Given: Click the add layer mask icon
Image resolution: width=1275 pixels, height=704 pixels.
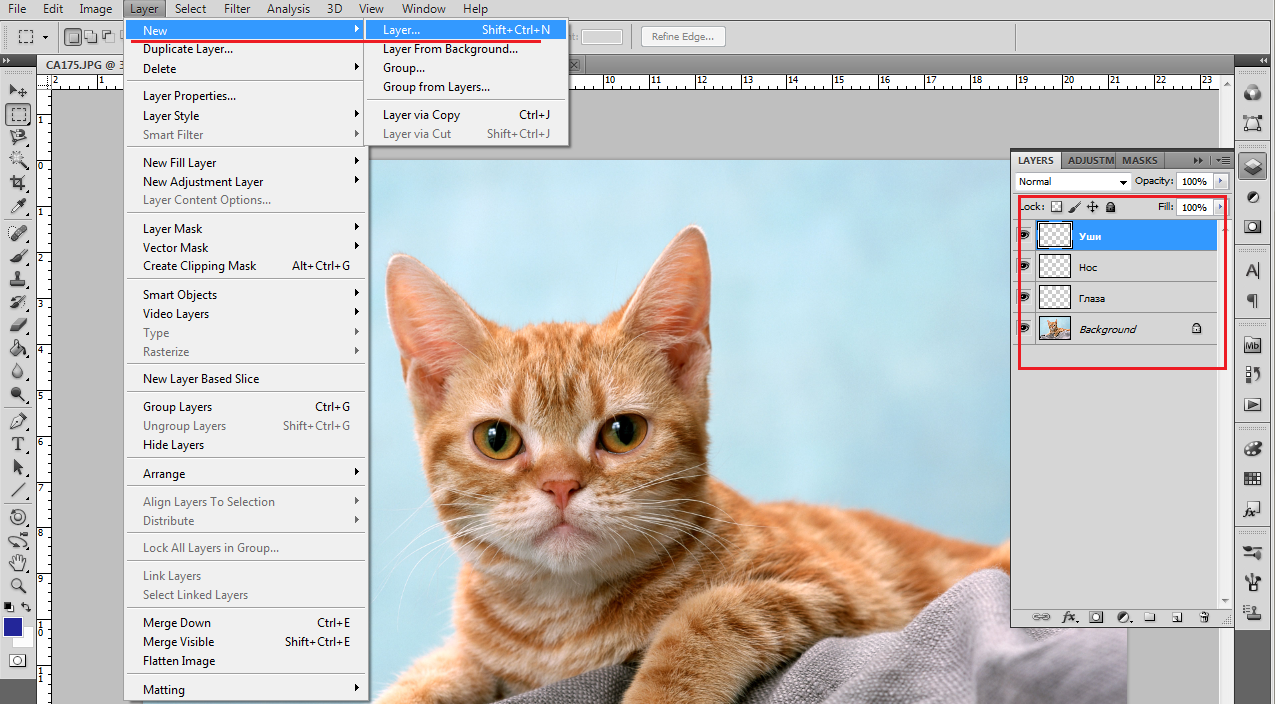Looking at the screenshot, I should (x=1096, y=617).
